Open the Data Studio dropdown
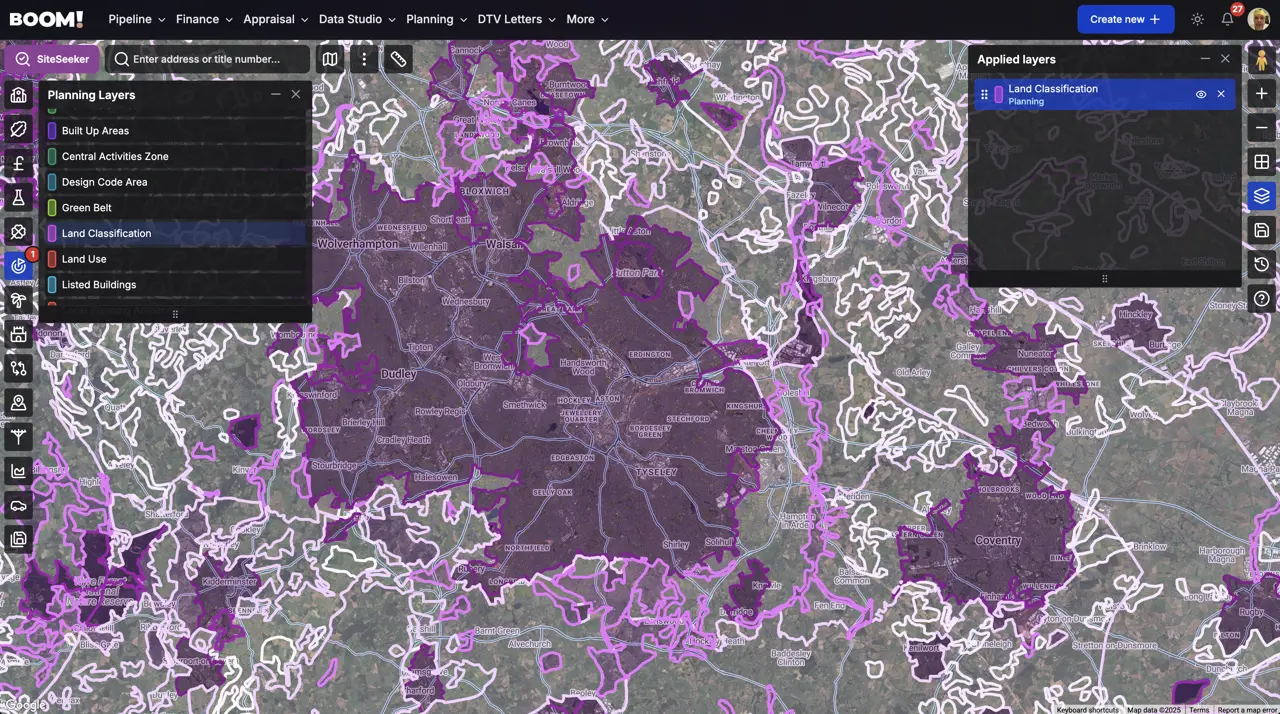Screen dimensions: 1280x714 point(357,19)
